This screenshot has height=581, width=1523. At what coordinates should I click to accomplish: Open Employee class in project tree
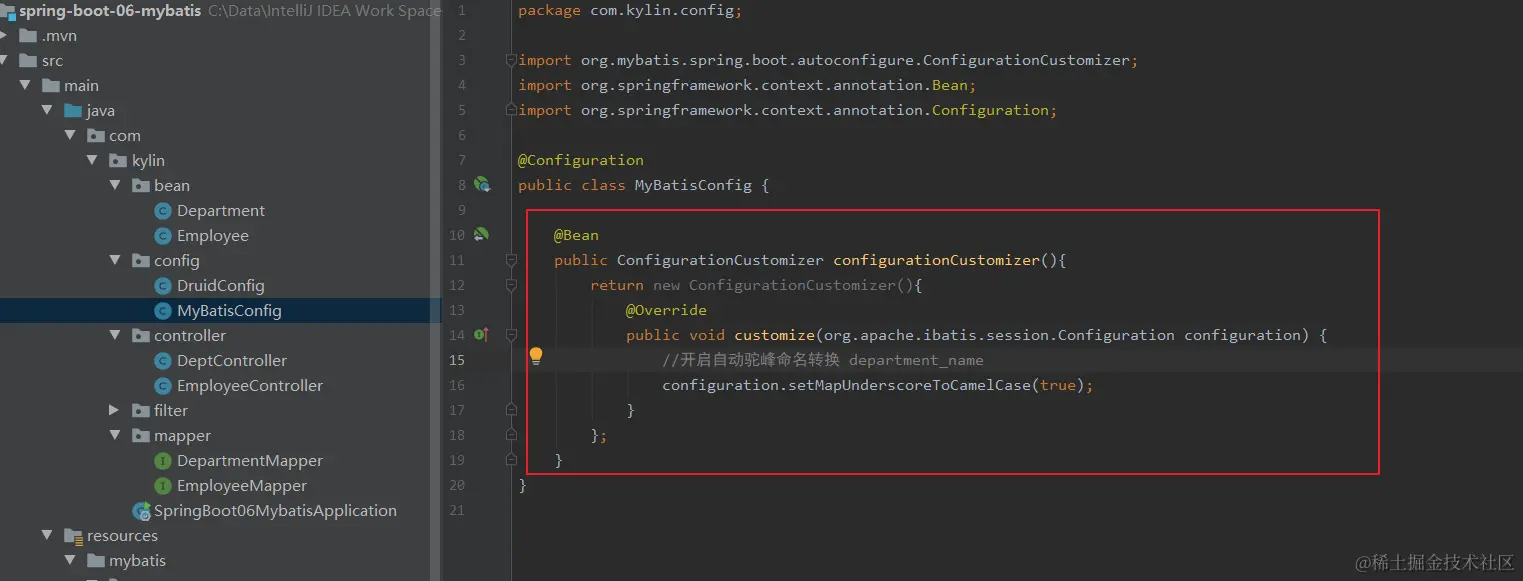point(213,235)
